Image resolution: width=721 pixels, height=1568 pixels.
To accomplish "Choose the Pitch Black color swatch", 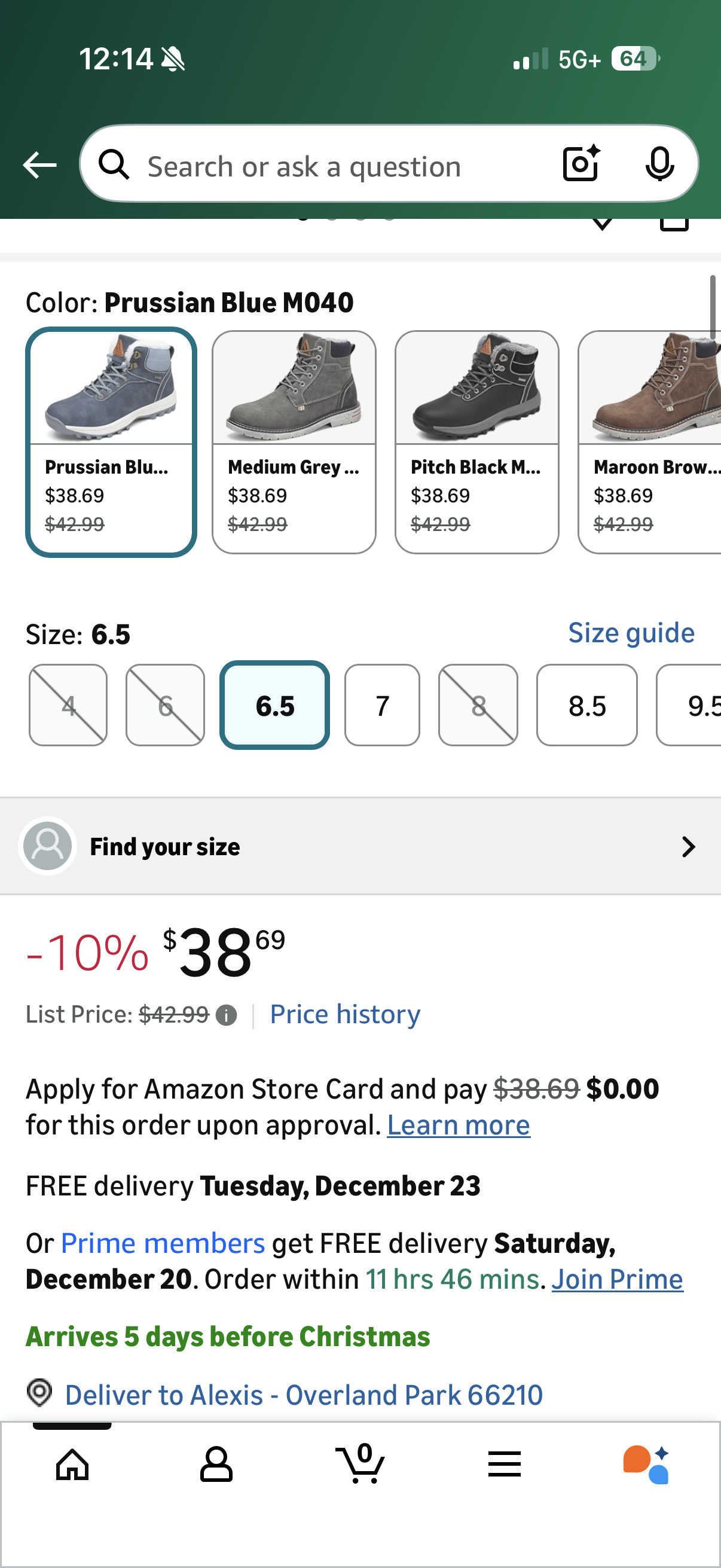I will (x=476, y=442).
